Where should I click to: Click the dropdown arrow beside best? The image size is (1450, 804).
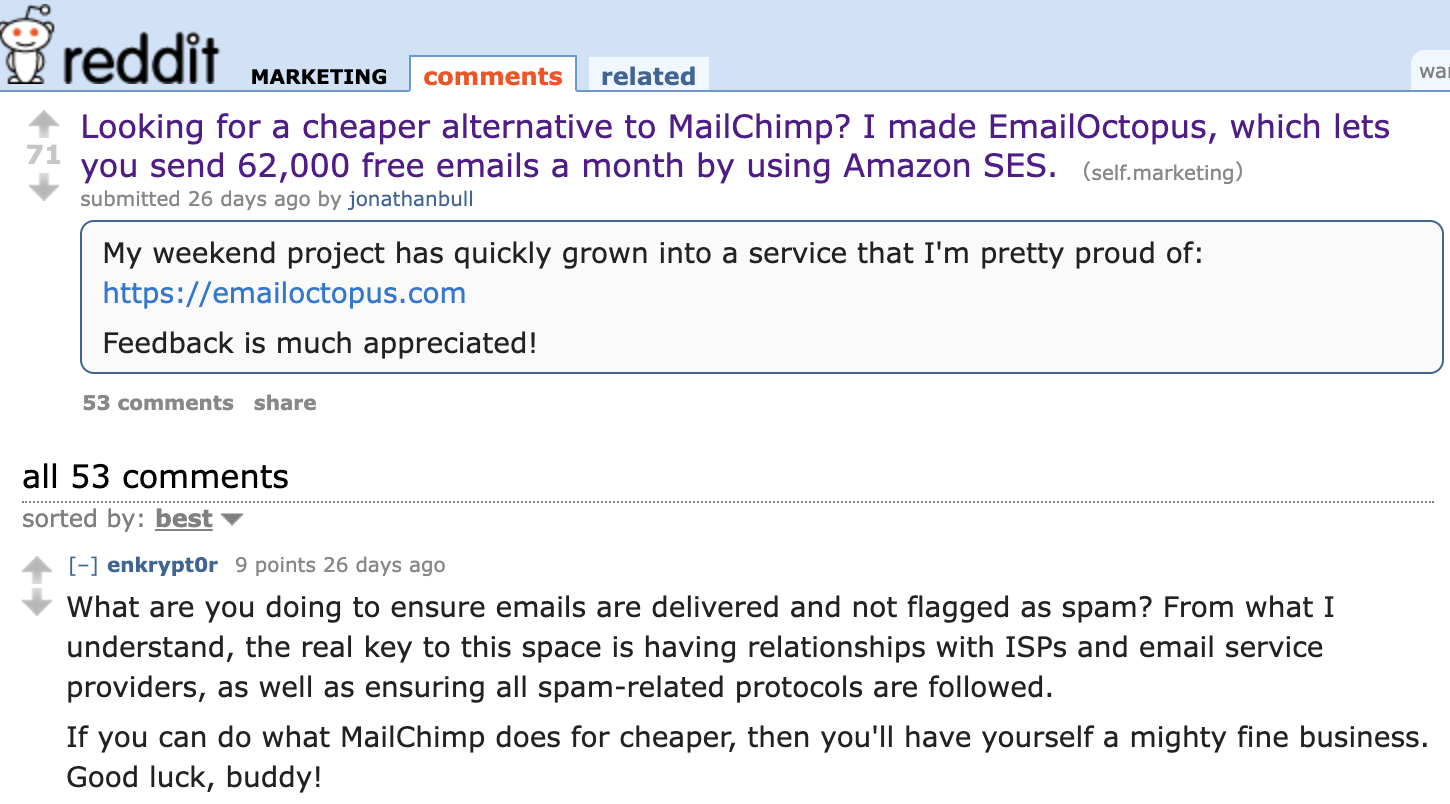232,519
